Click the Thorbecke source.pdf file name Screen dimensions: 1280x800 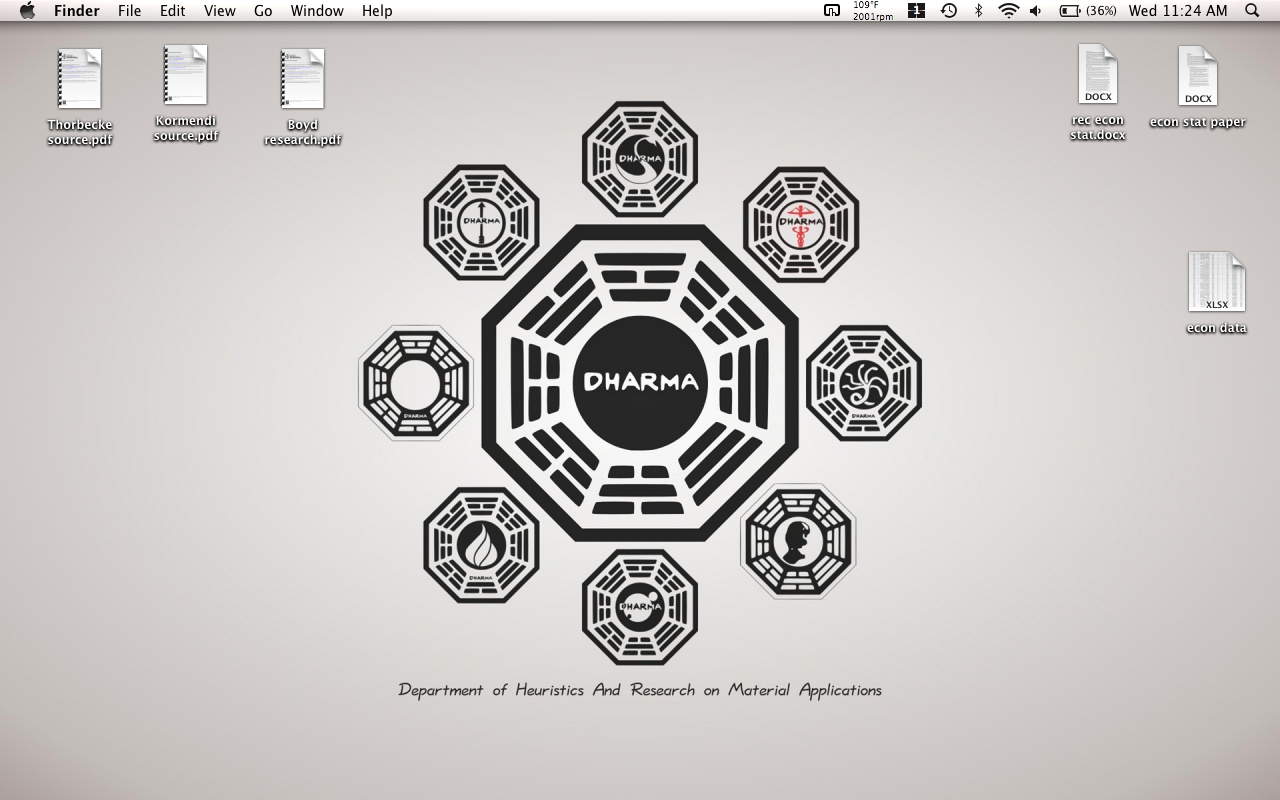tap(80, 132)
